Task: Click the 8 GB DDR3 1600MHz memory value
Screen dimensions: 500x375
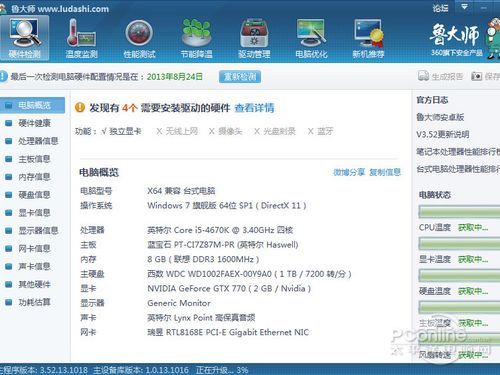Action: 203,259
